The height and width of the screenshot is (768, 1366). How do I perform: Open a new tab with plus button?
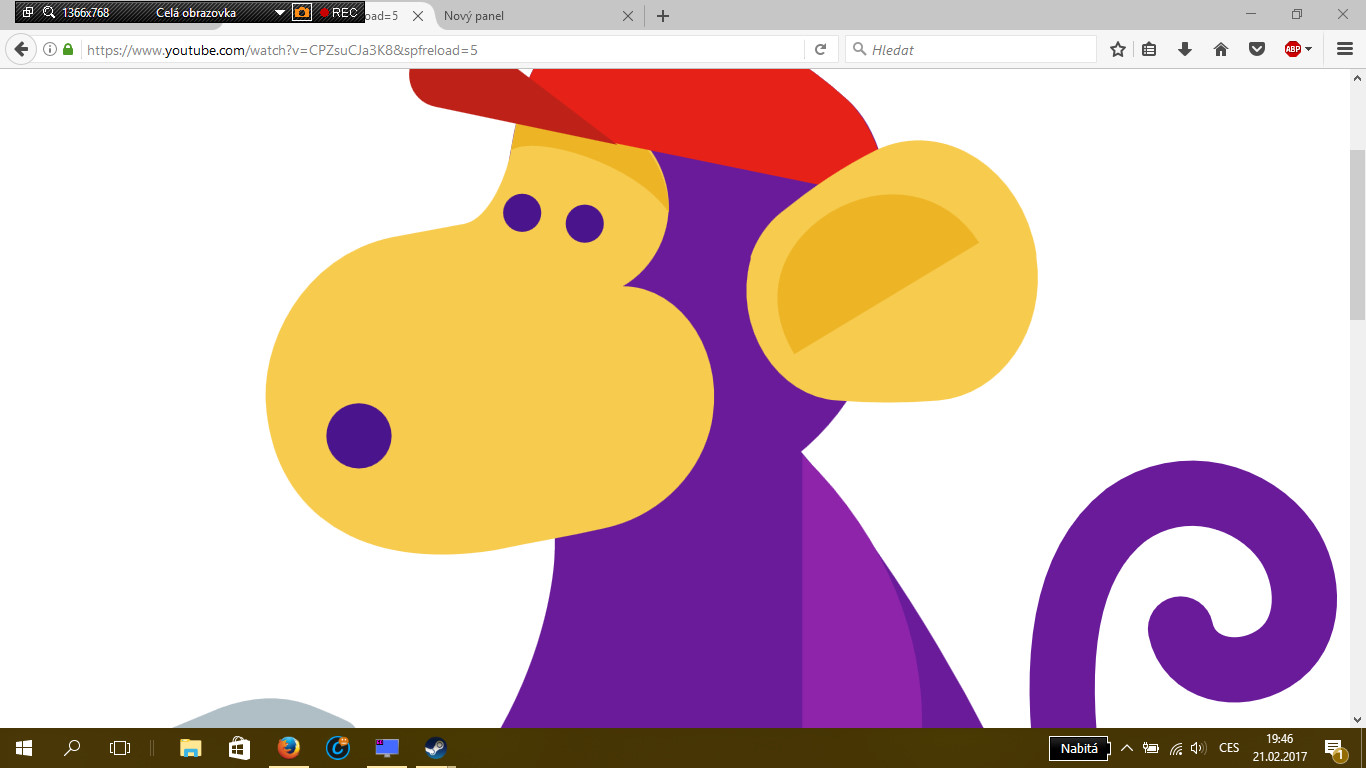point(663,16)
